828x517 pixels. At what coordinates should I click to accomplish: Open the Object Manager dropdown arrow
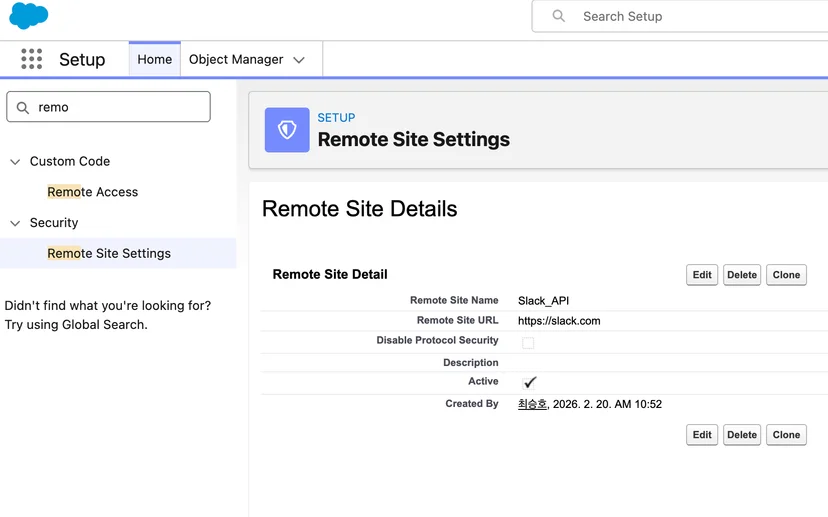click(x=299, y=60)
